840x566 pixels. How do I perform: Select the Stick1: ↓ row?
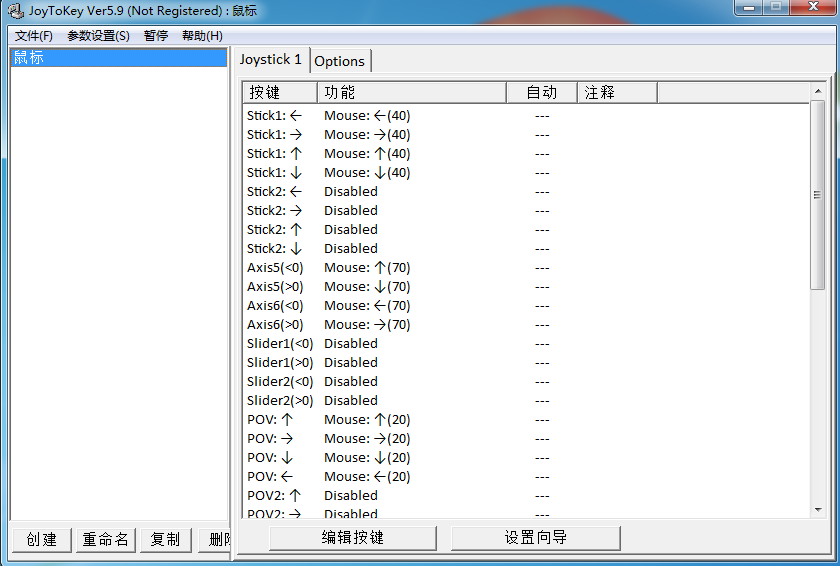click(526, 172)
